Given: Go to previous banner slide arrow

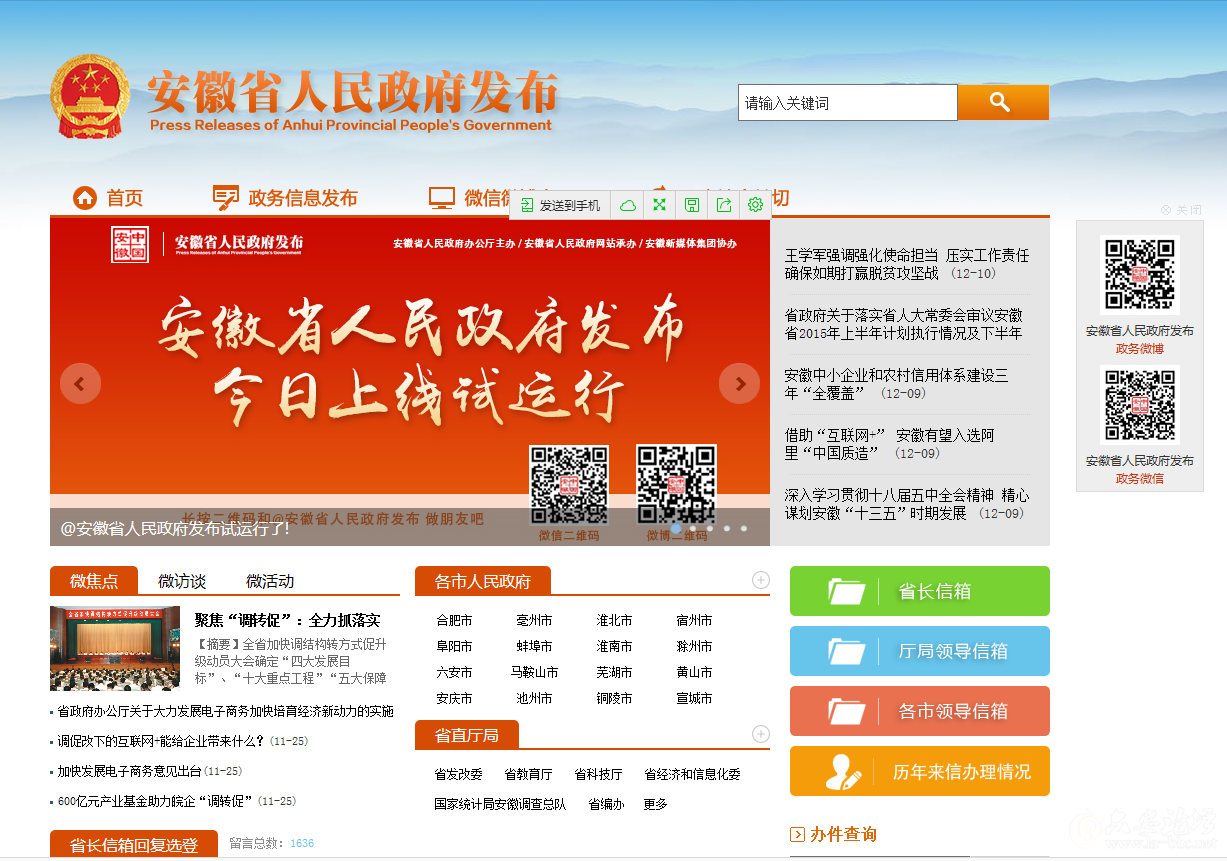Looking at the screenshot, I should tap(80, 383).
